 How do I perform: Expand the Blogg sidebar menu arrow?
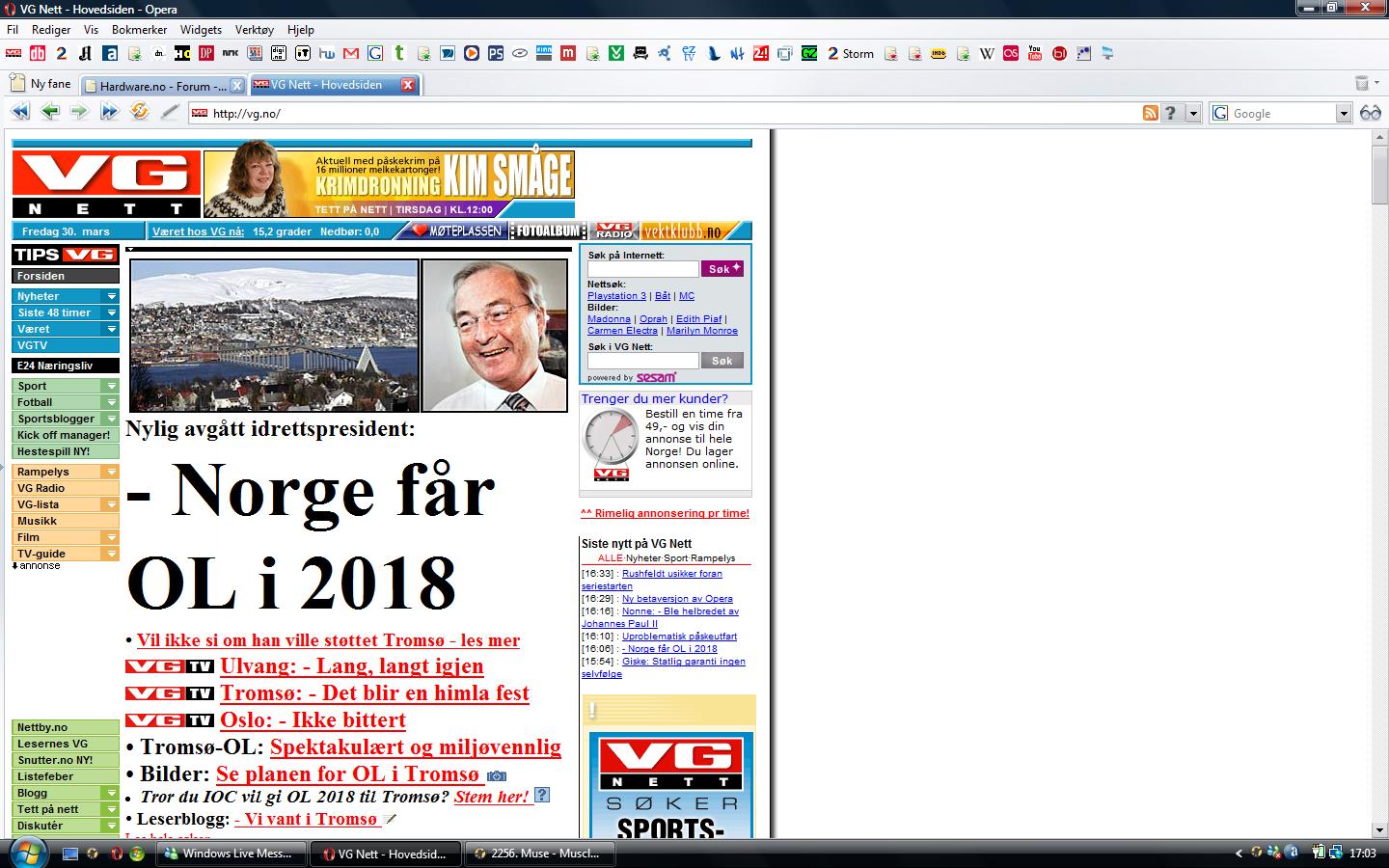[x=112, y=793]
